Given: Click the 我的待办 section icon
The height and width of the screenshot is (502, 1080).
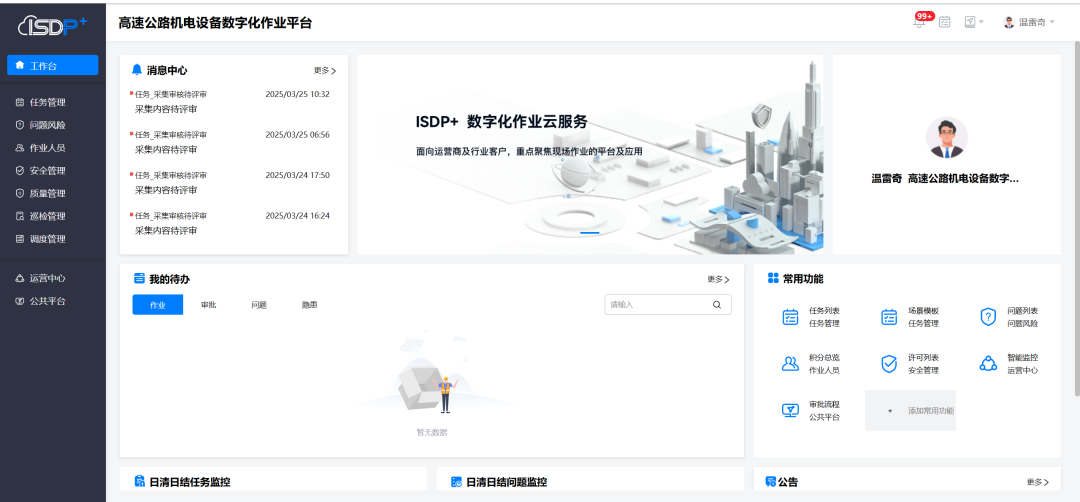Looking at the screenshot, I should [x=138, y=279].
